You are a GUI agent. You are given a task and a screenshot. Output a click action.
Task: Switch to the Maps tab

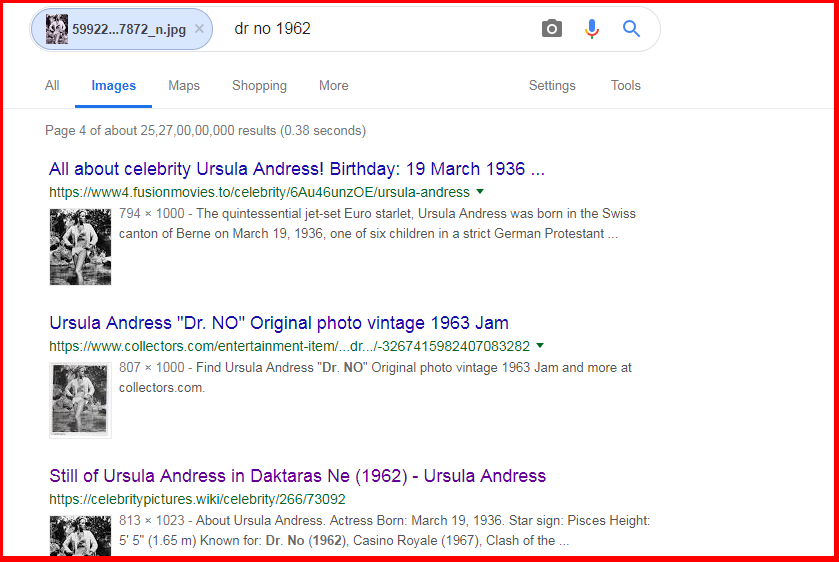(184, 86)
